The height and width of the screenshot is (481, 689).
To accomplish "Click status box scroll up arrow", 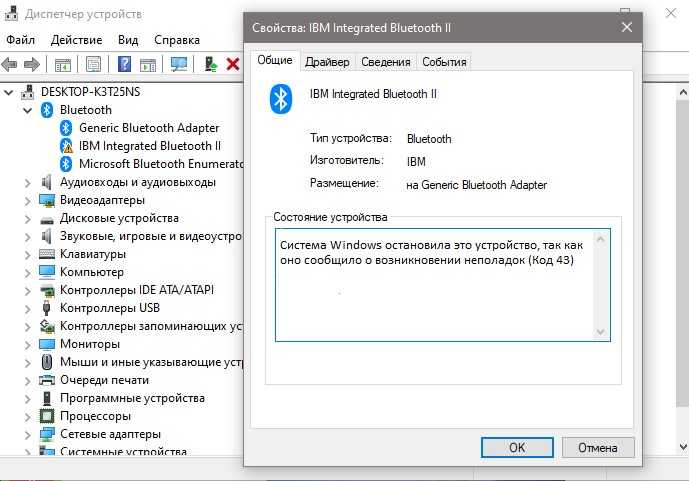I will 600,239.
